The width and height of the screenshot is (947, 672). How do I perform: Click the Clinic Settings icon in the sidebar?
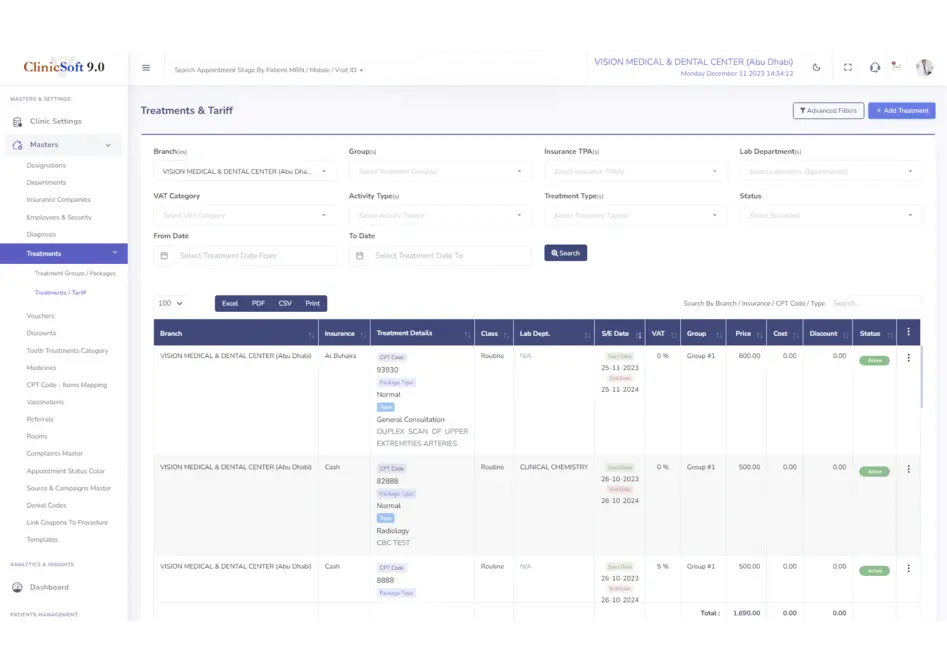[18, 121]
